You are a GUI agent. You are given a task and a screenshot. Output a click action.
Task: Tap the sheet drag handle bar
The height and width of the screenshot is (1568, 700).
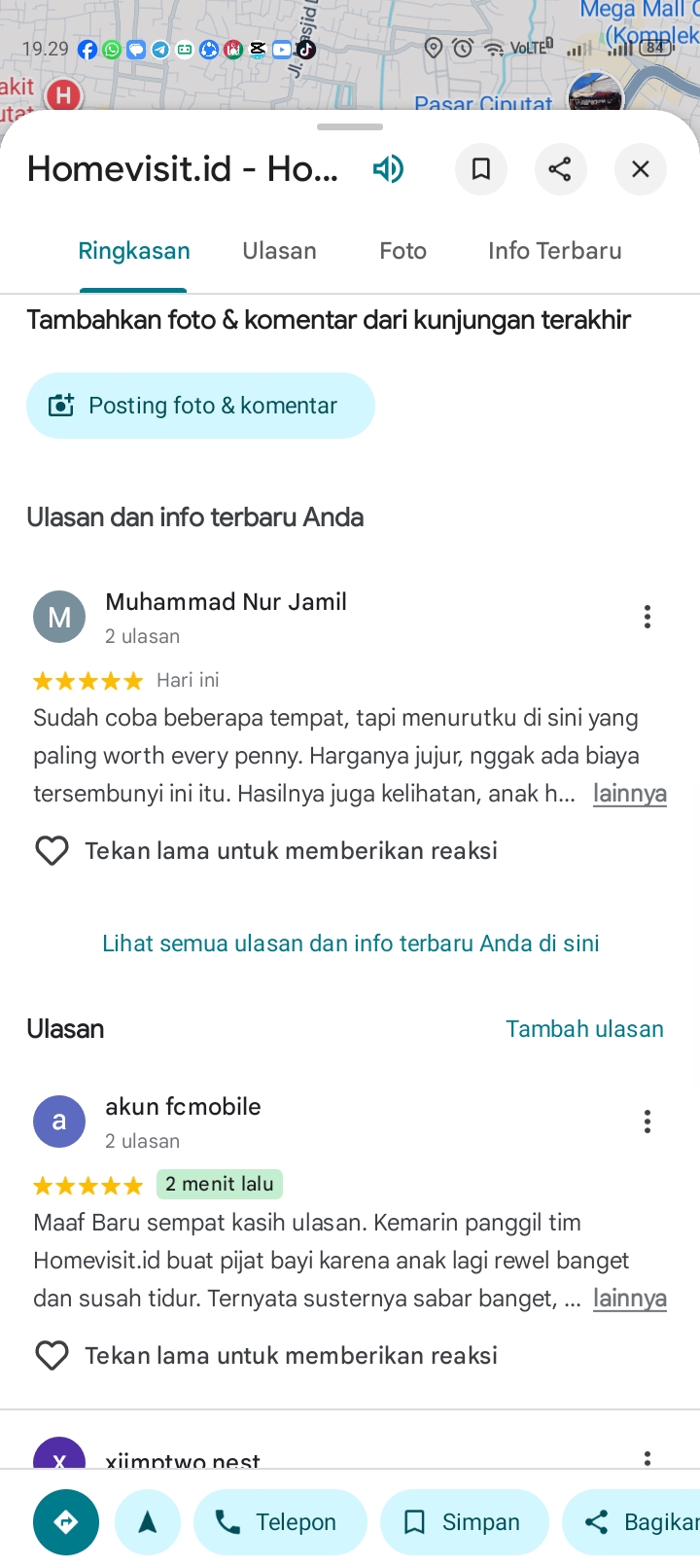pyautogui.click(x=350, y=127)
